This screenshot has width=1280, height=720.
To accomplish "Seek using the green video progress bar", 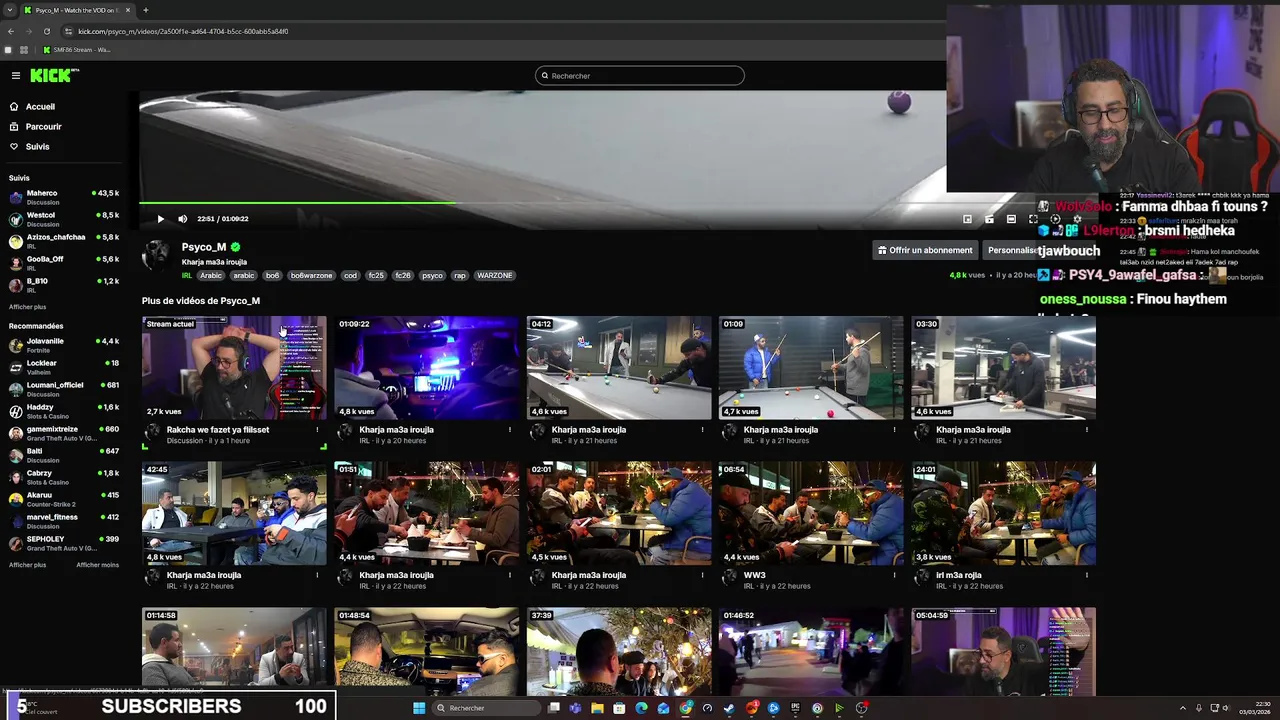I will (x=542, y=203).
